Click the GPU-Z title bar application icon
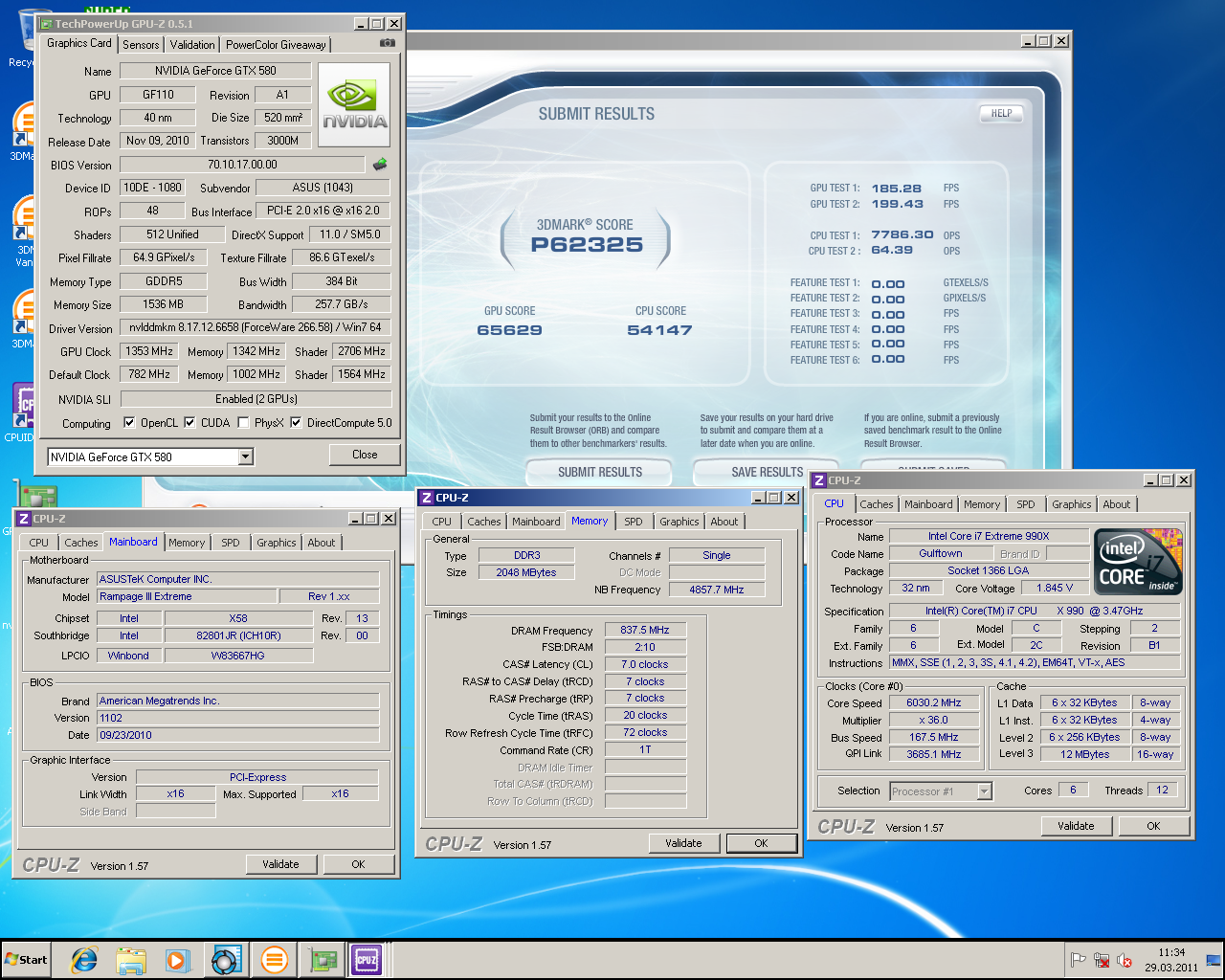 [46, 23]
